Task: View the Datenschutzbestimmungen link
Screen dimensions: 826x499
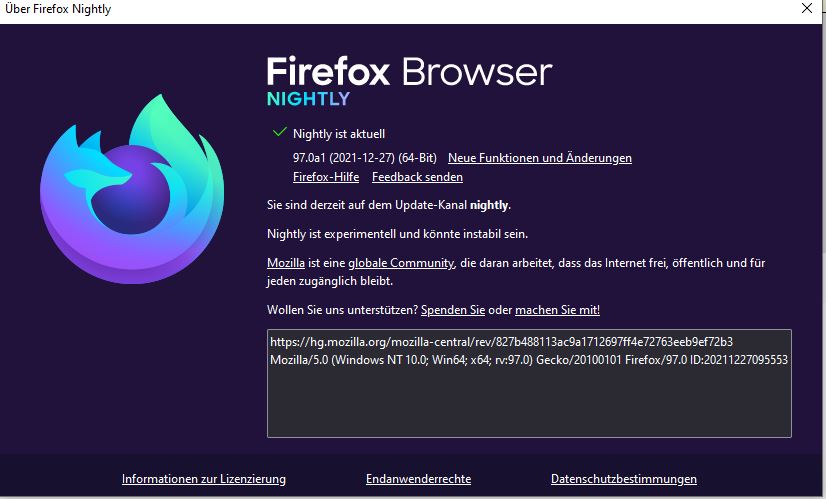Action: point(624,479)
